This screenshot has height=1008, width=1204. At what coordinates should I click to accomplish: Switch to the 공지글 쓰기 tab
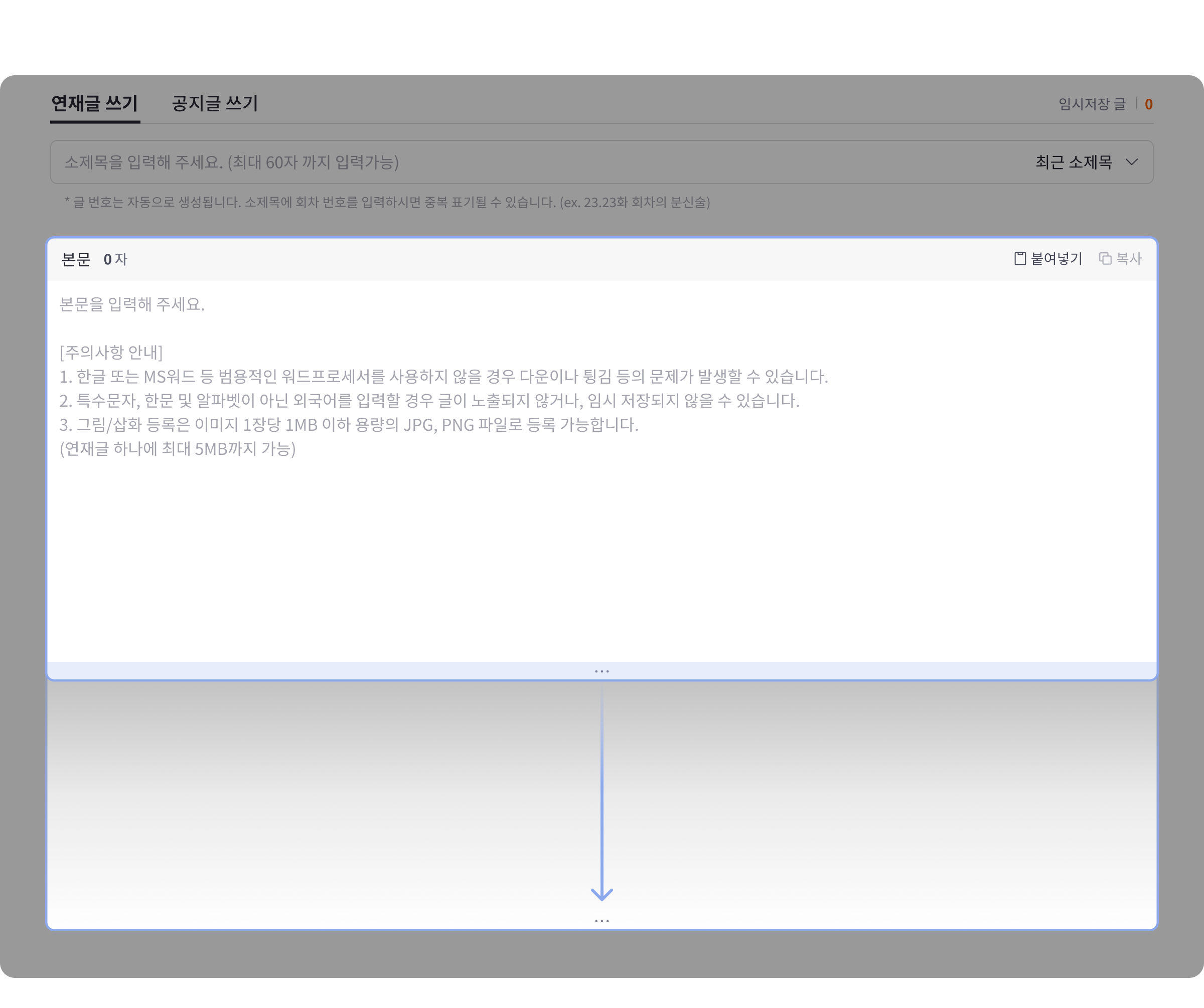point(215,104)
